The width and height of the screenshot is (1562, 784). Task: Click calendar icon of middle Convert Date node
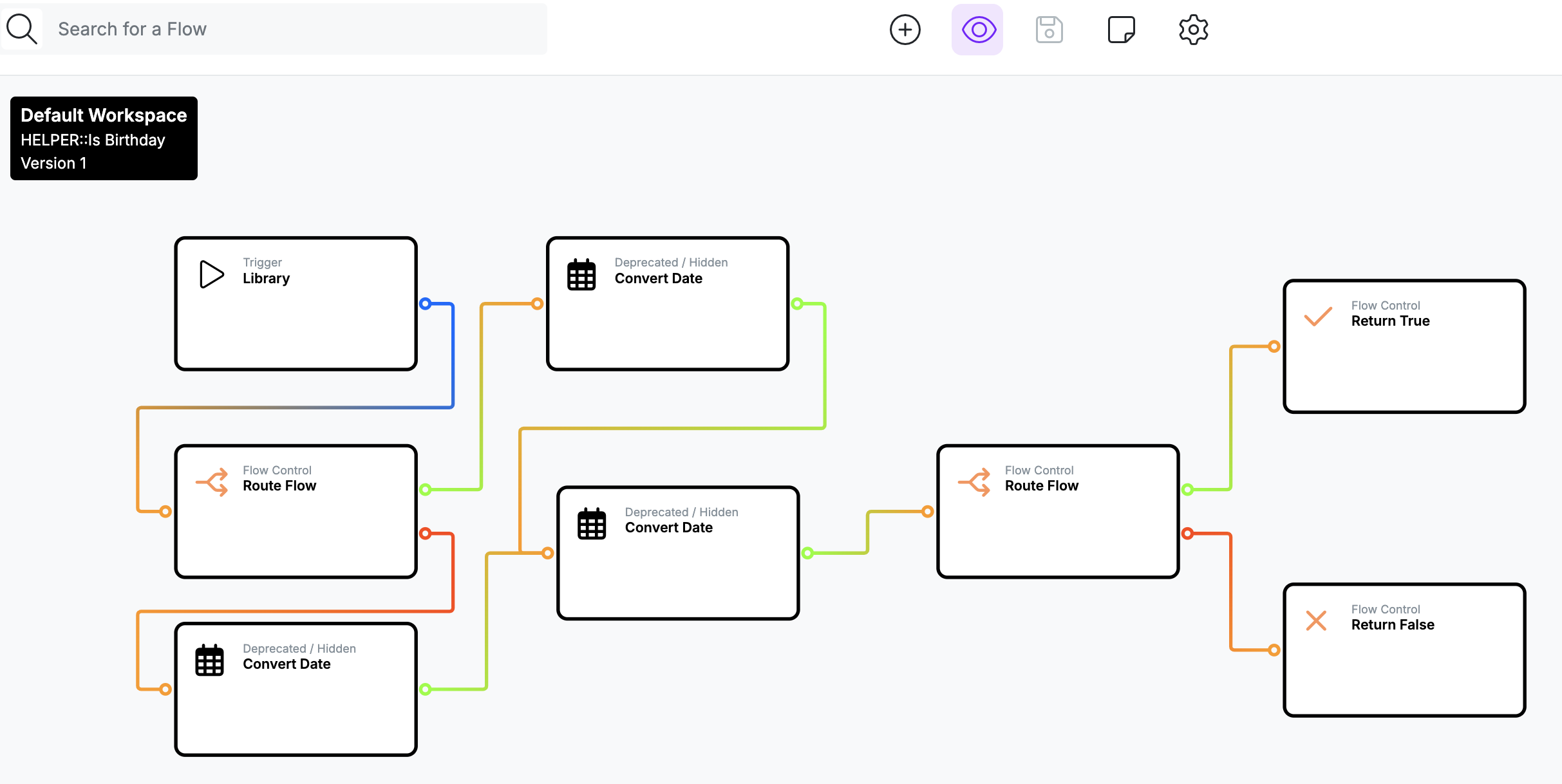point(592,524)
